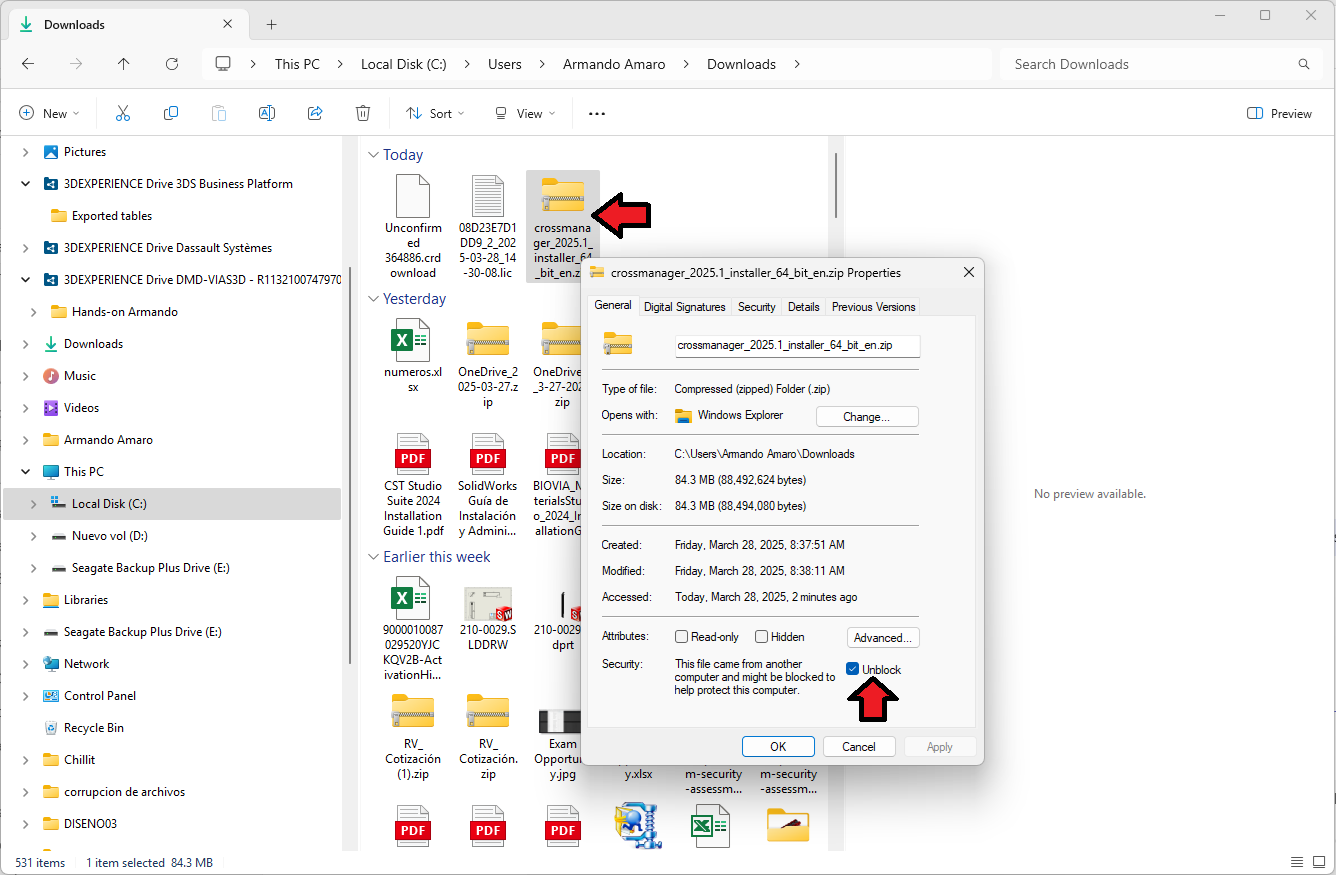The height and width of the screenshot is (881, 1343).
Task: Click the PC icon in address bar
Action: 223,64
